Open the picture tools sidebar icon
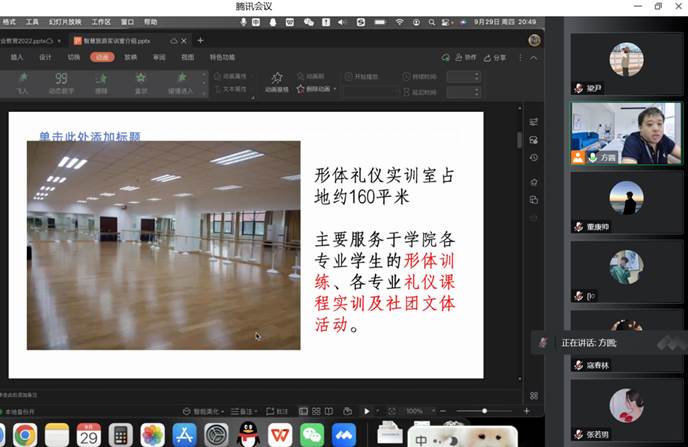Image resolution: width=688 pixels, height=447 pixels. (x=534, y=140)
